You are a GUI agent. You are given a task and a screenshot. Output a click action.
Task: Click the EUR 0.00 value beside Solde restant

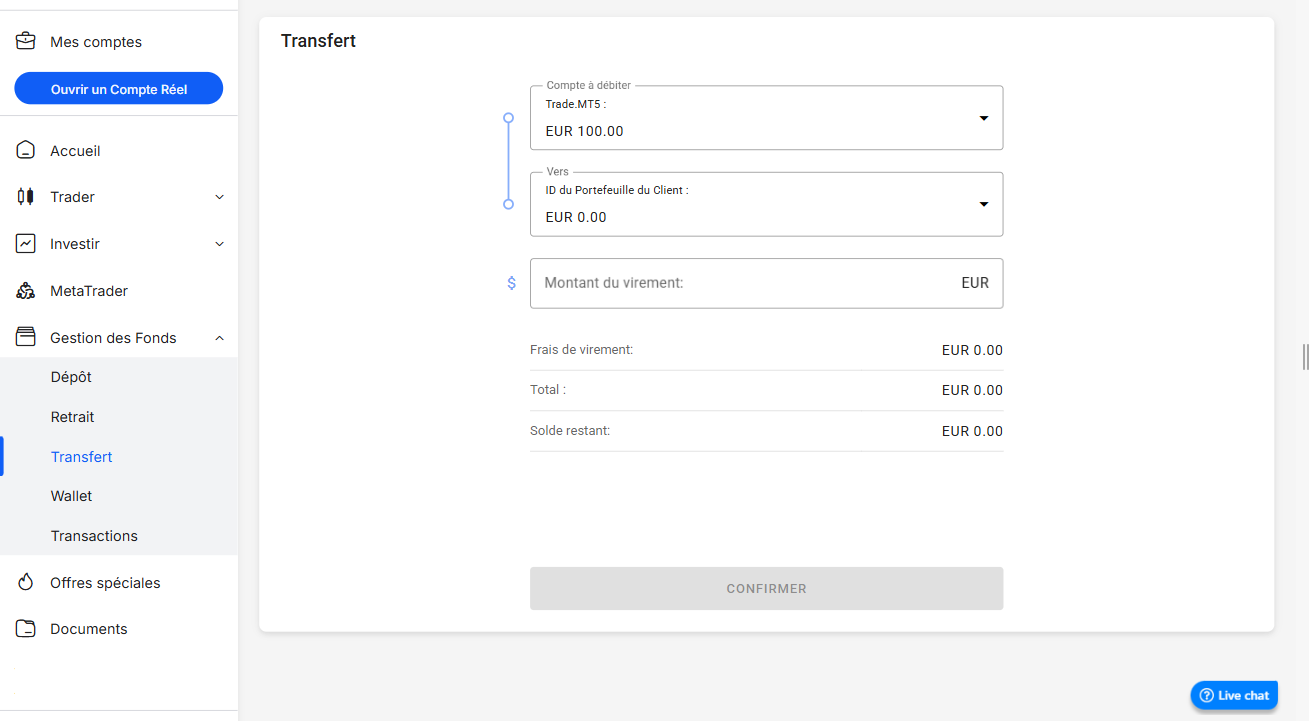972,431
